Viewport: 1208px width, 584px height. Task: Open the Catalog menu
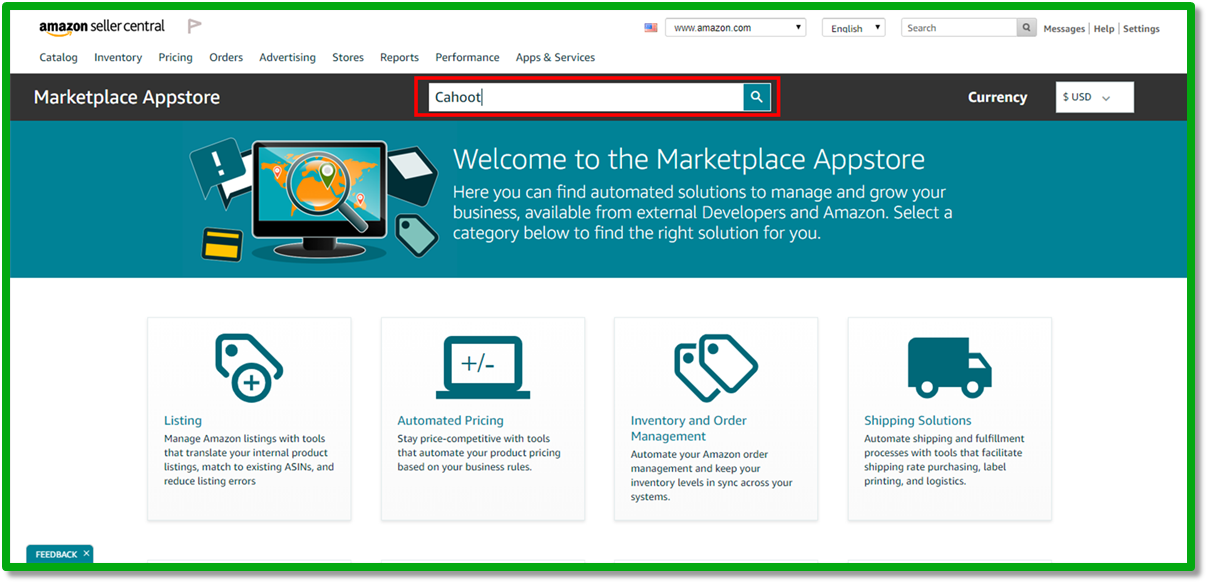(58, 57)
